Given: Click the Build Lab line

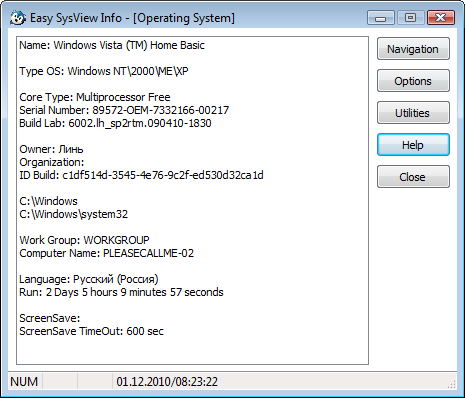Looking at the screenshot, I should pos(115,123).
